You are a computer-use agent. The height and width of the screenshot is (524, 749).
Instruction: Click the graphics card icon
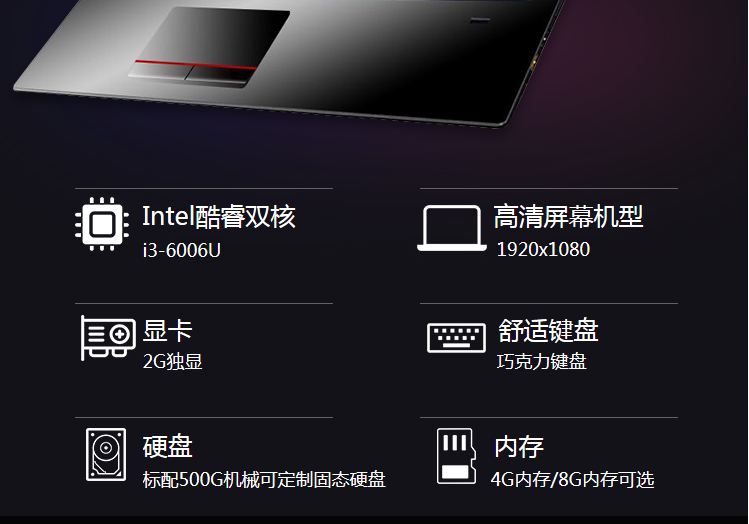108,338
